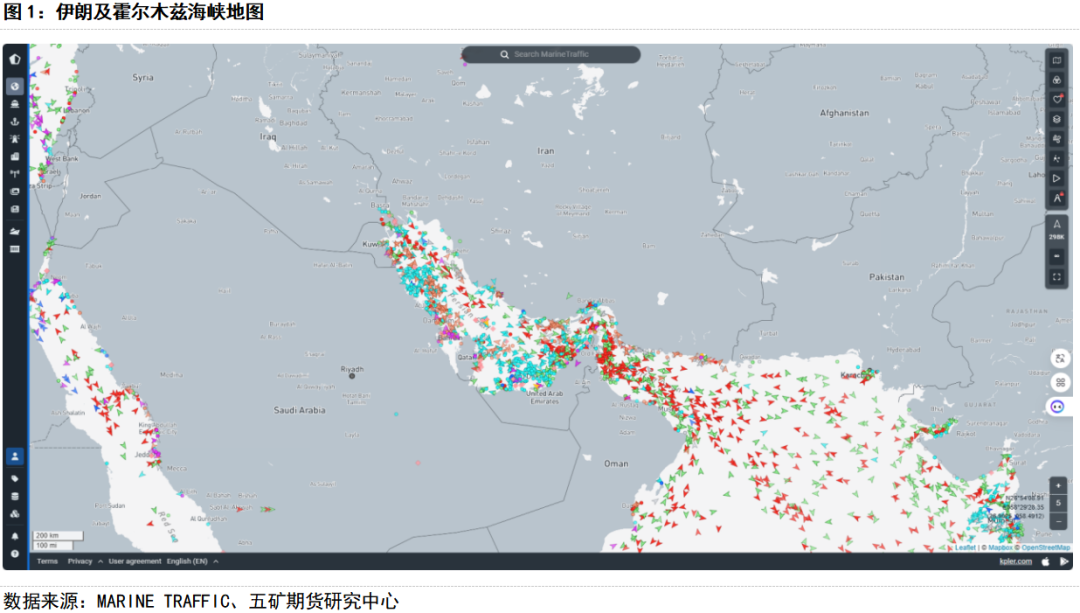Image resolution: width=1080 pixels, height=613 pixels.
Task: Open the fleets cluster icon in the sidebar
Action: 14,514
